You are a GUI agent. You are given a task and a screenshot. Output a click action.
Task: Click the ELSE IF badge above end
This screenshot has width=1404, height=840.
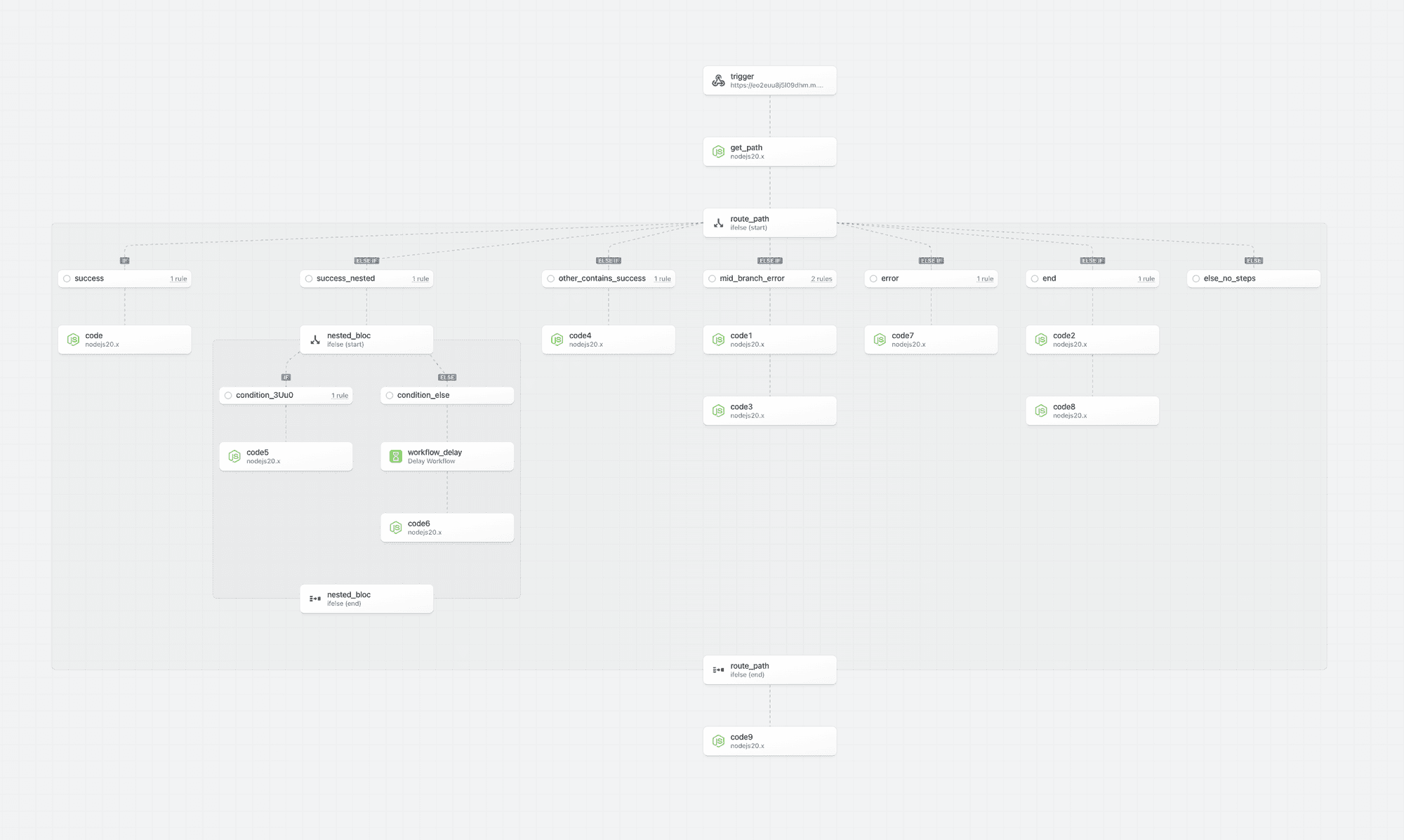coord(1092,260)
